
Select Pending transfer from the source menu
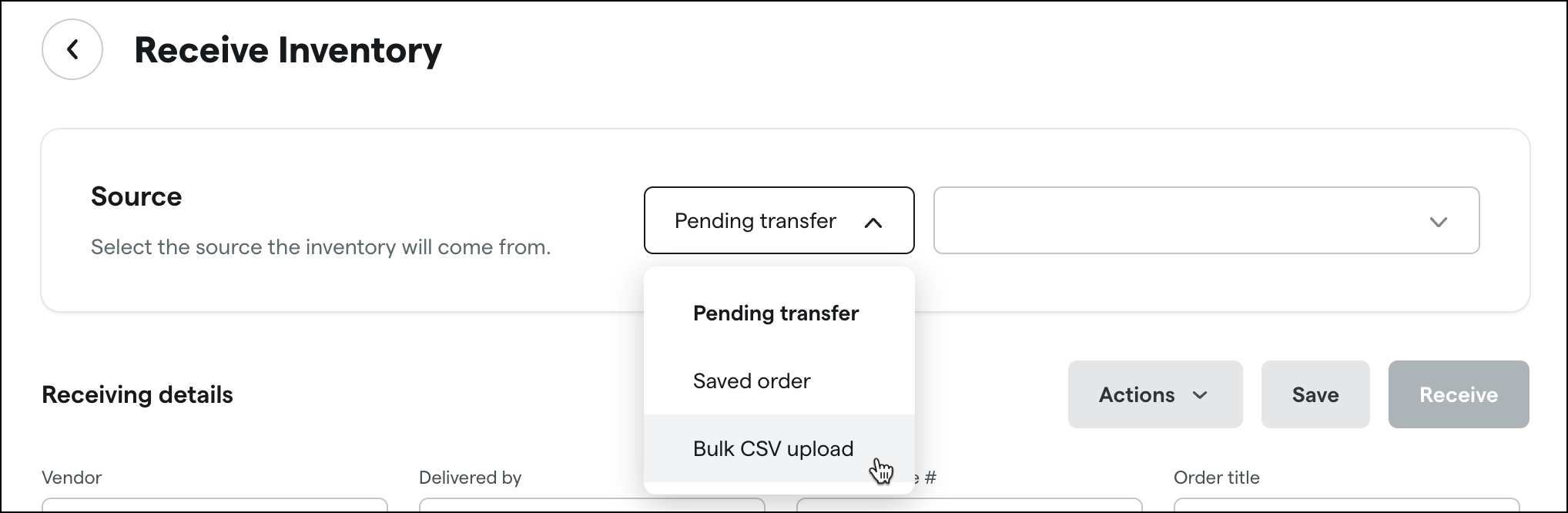775,313
